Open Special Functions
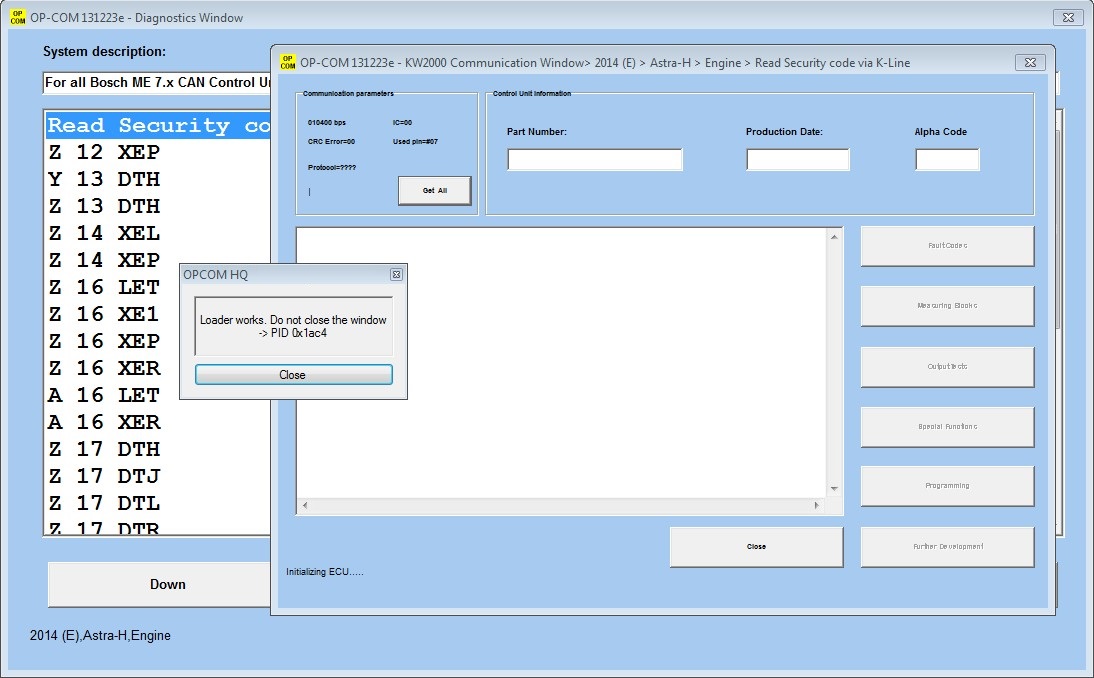Image resolution: width=1094 pixels, height=678 pixels. click(x=947, y=426)
